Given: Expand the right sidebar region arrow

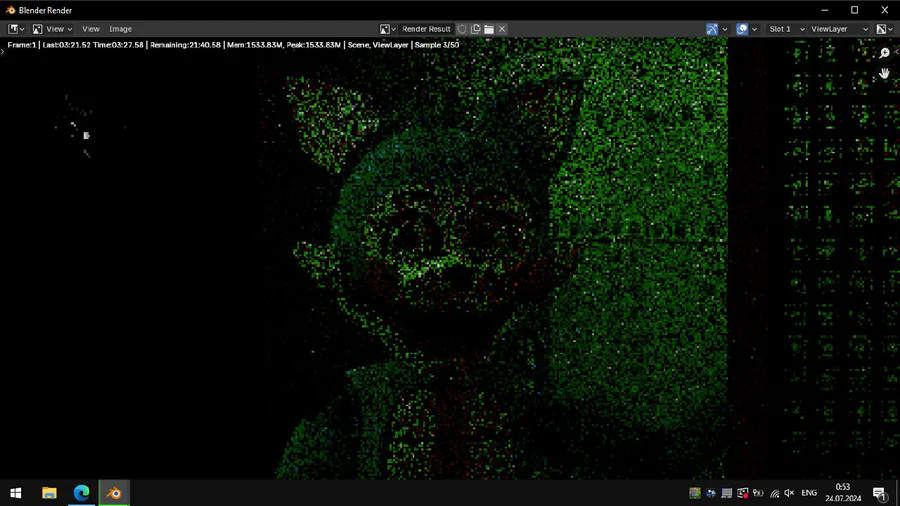Looking at the screenshot, I should pyautogui.click(x=897, y=52).
